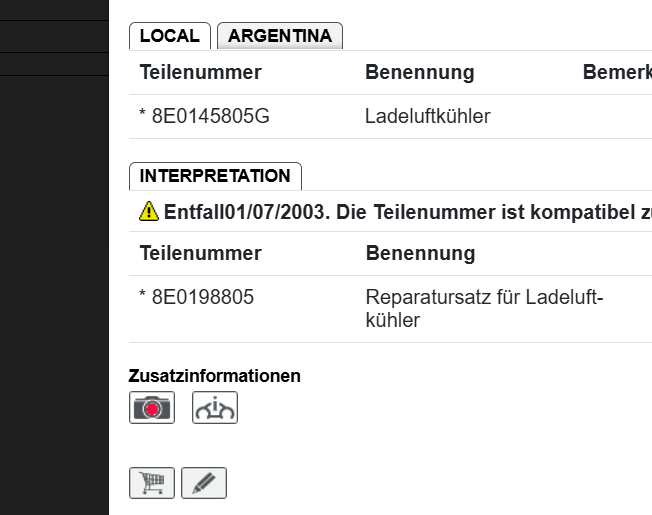Select the INTERPRETATION tab
Viewport: 652px width, 515px height.
click(215, 176)
